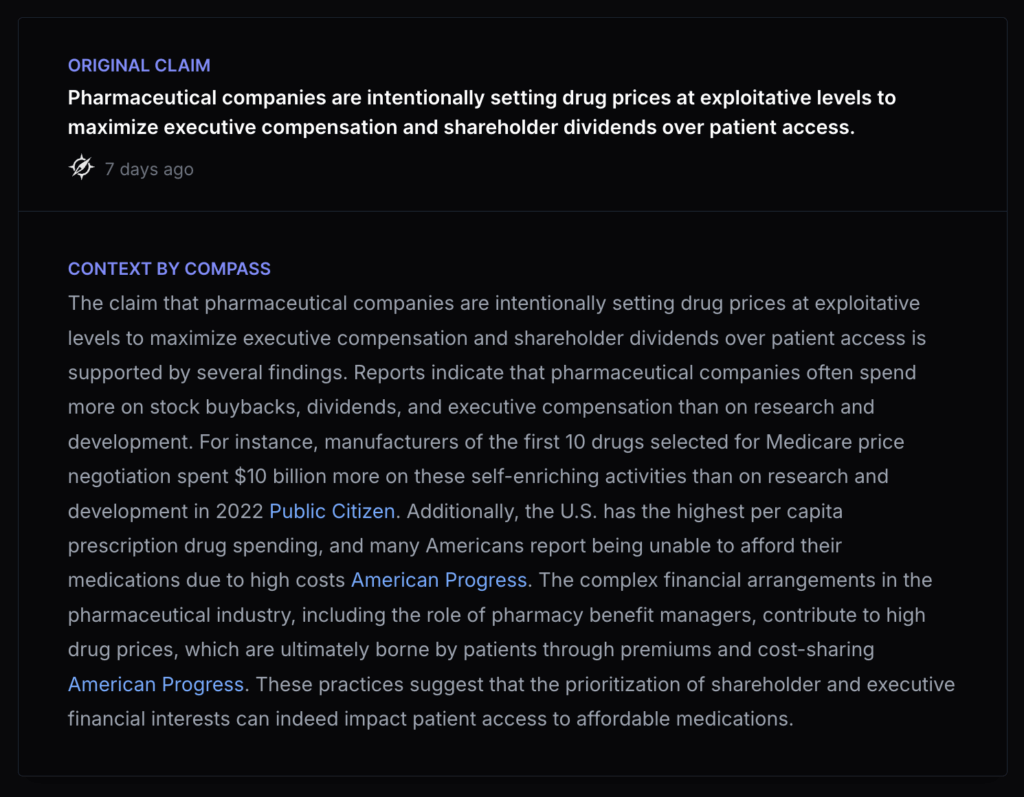
Task: Open American Progress link after "high costs"
Action: pyautogui.click(x=439, y=580)
